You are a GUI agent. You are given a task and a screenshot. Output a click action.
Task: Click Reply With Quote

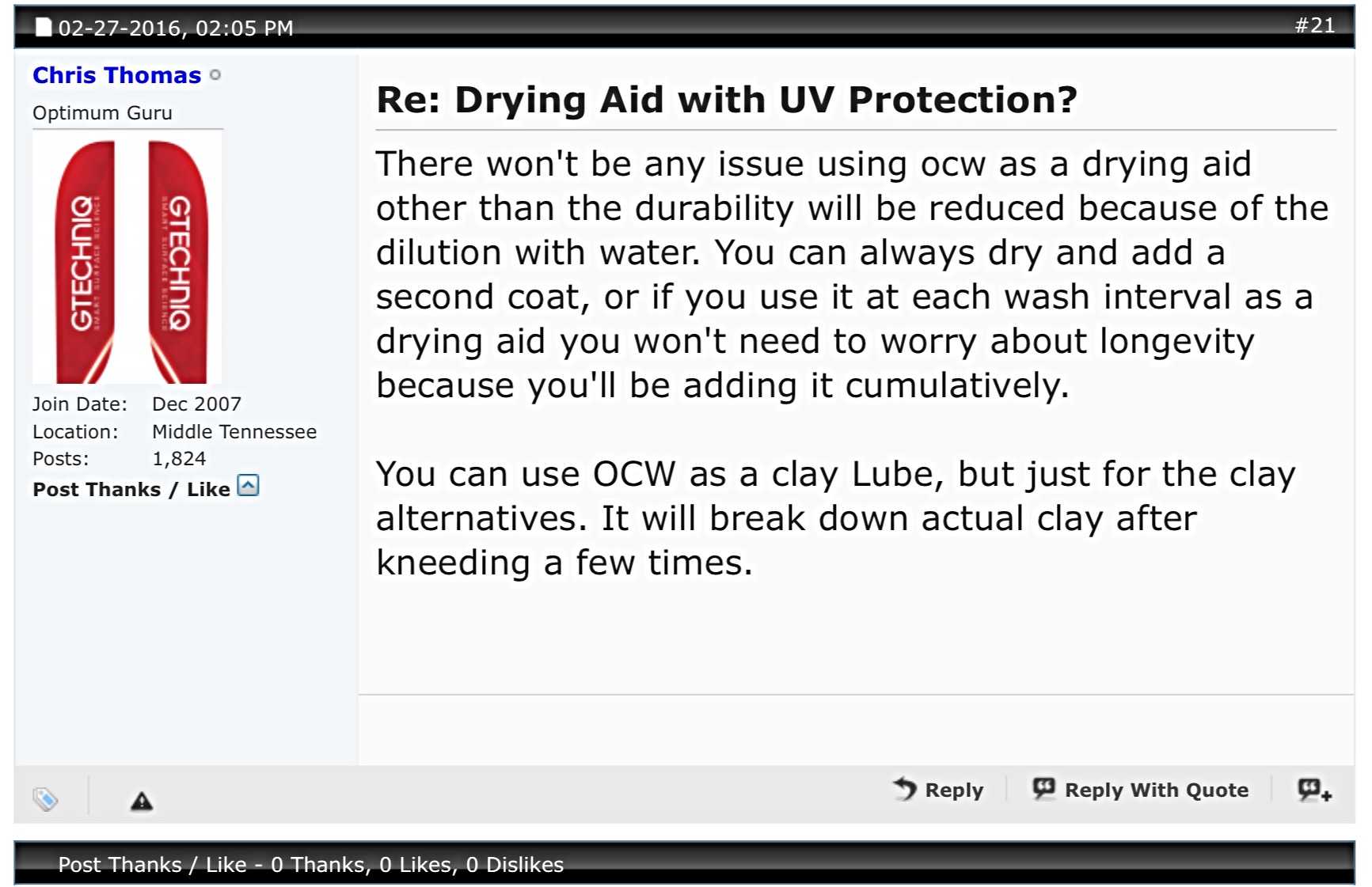pyautogui.click(x=1141, y=789)
